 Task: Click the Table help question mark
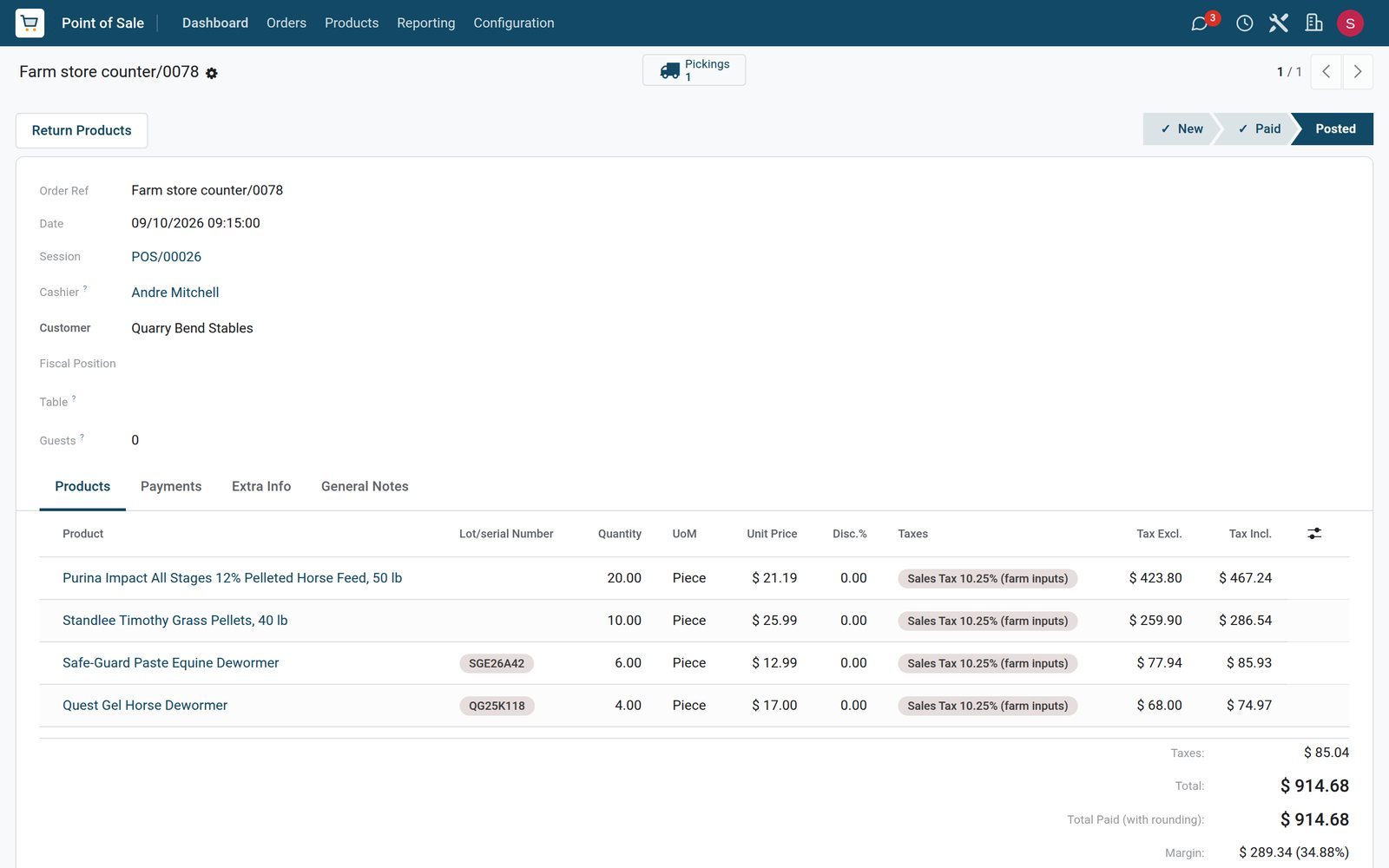[x=74, y=398]
